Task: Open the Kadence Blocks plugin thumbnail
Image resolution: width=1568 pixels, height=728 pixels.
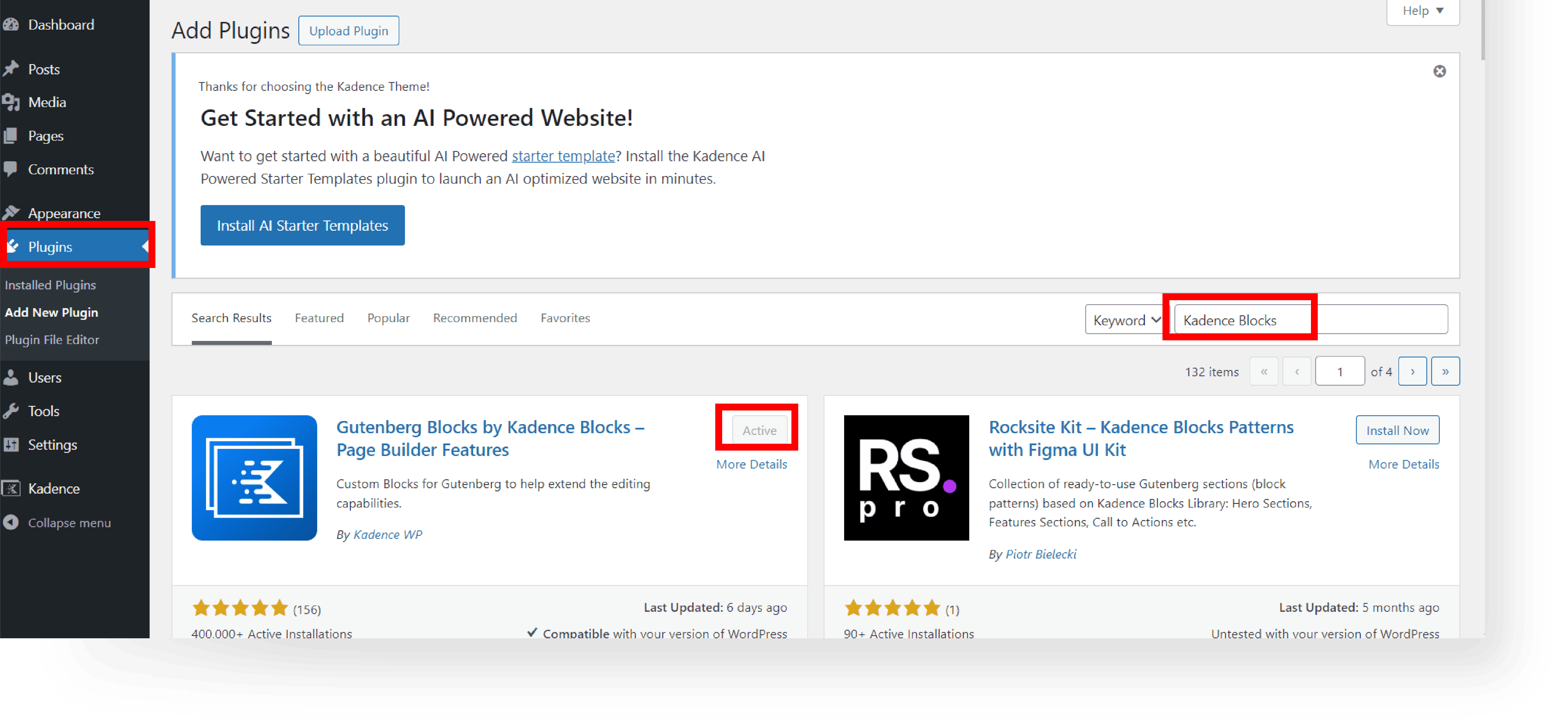Action: coord(254,477)
